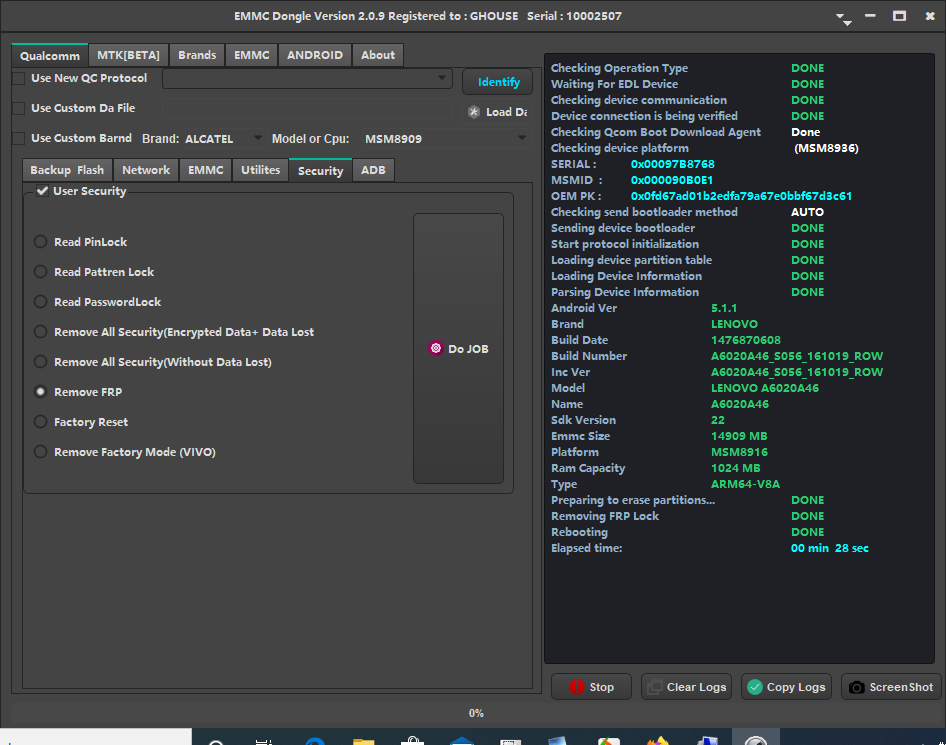Viewport: 946px width, 745px height.
Task: Uncheck the User Security checkbox
Action: tap(42, 191)
